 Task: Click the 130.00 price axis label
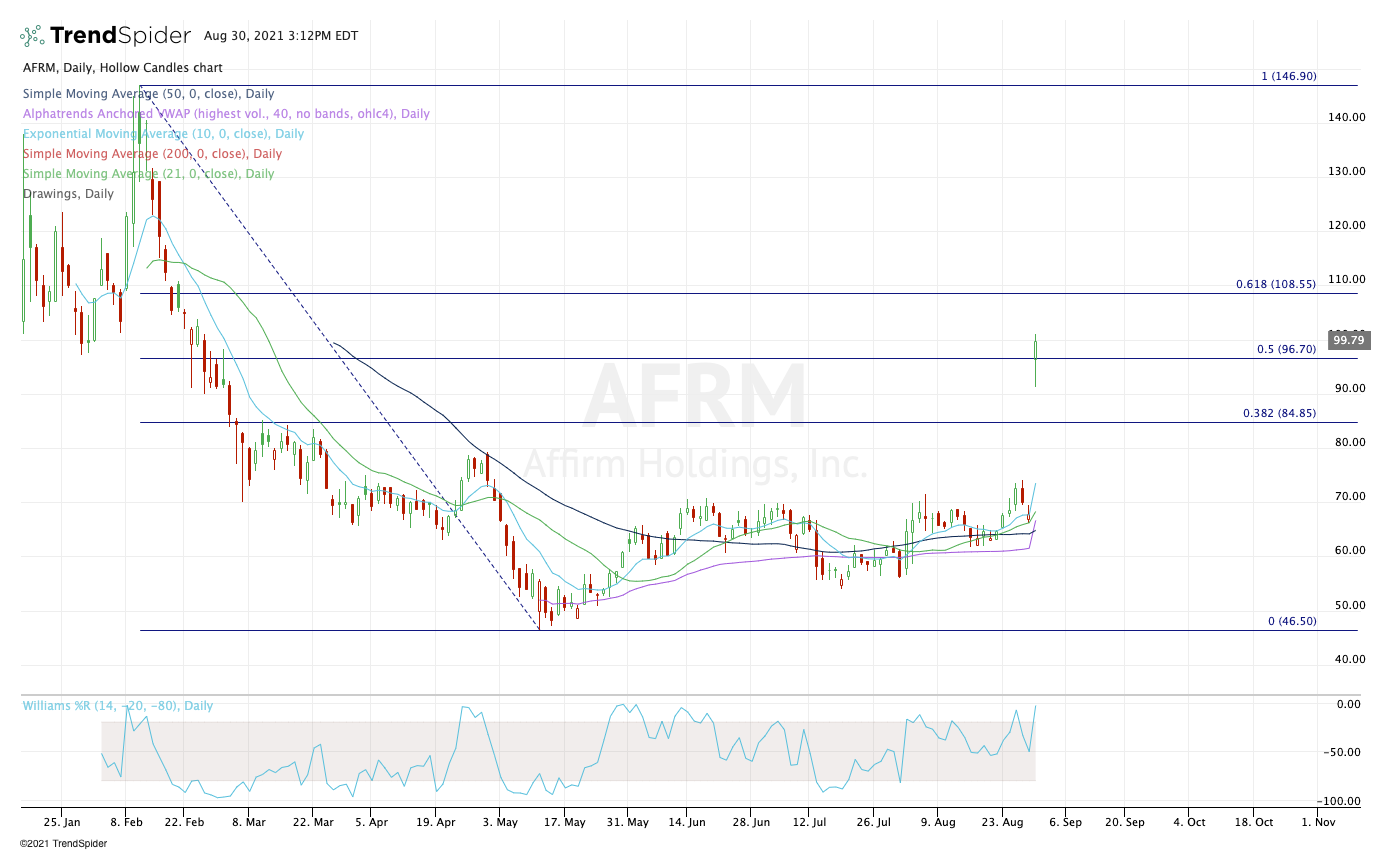click(1347, 171)
